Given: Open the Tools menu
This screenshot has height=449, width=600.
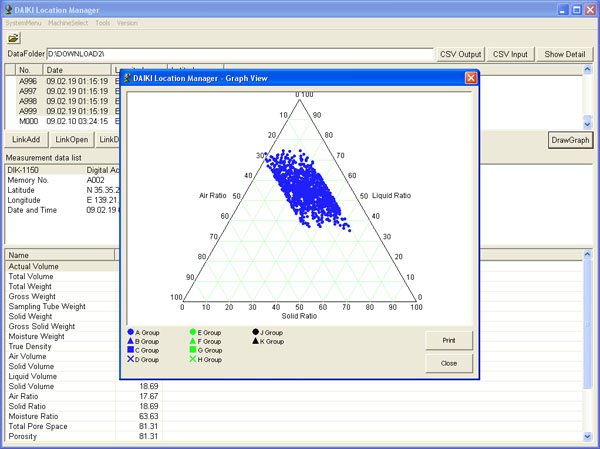Looking at the screenshot, I should click(103, 23).
